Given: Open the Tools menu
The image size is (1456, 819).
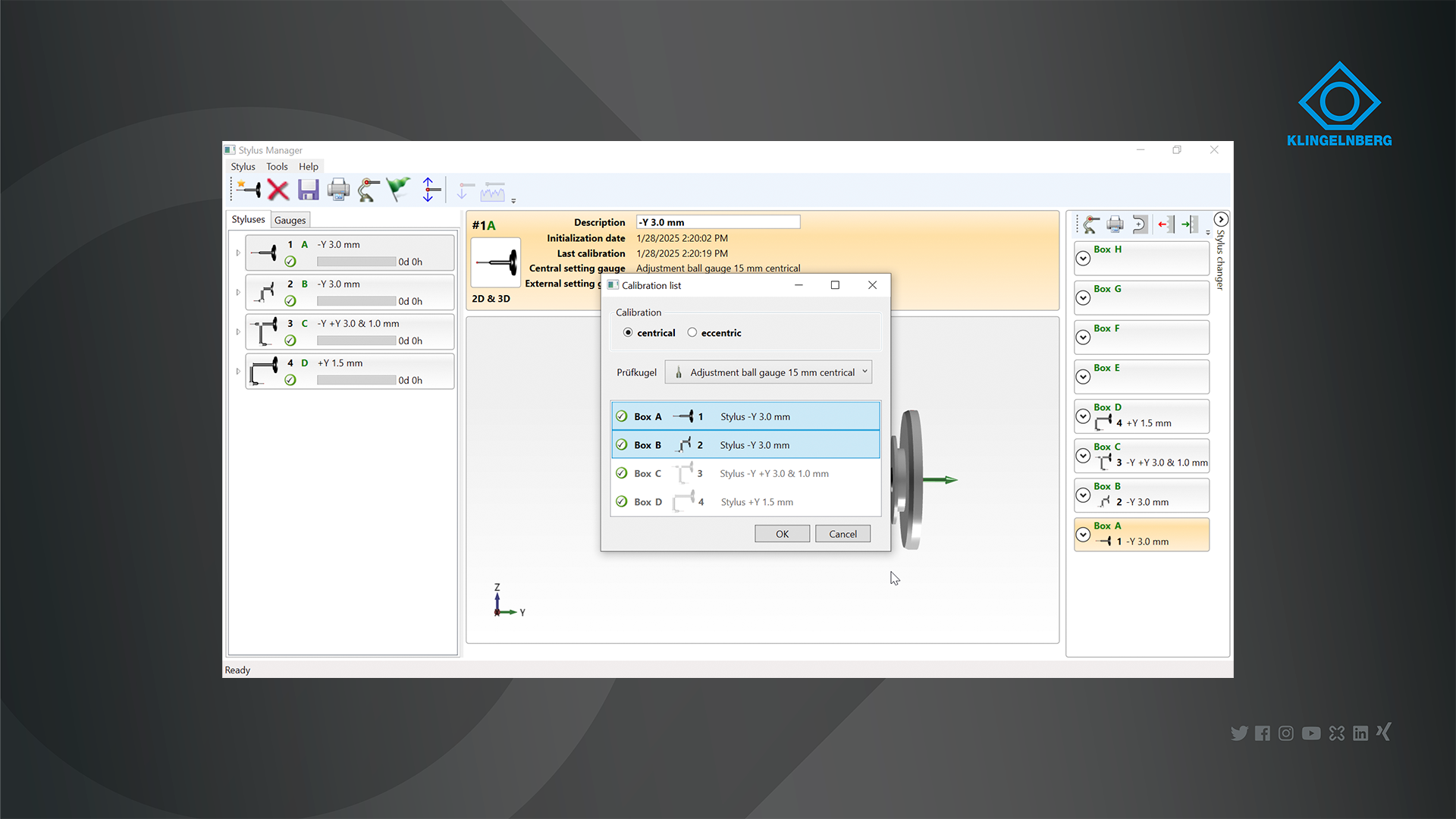Looking at the screenshot, I should [x=277, y=166].
